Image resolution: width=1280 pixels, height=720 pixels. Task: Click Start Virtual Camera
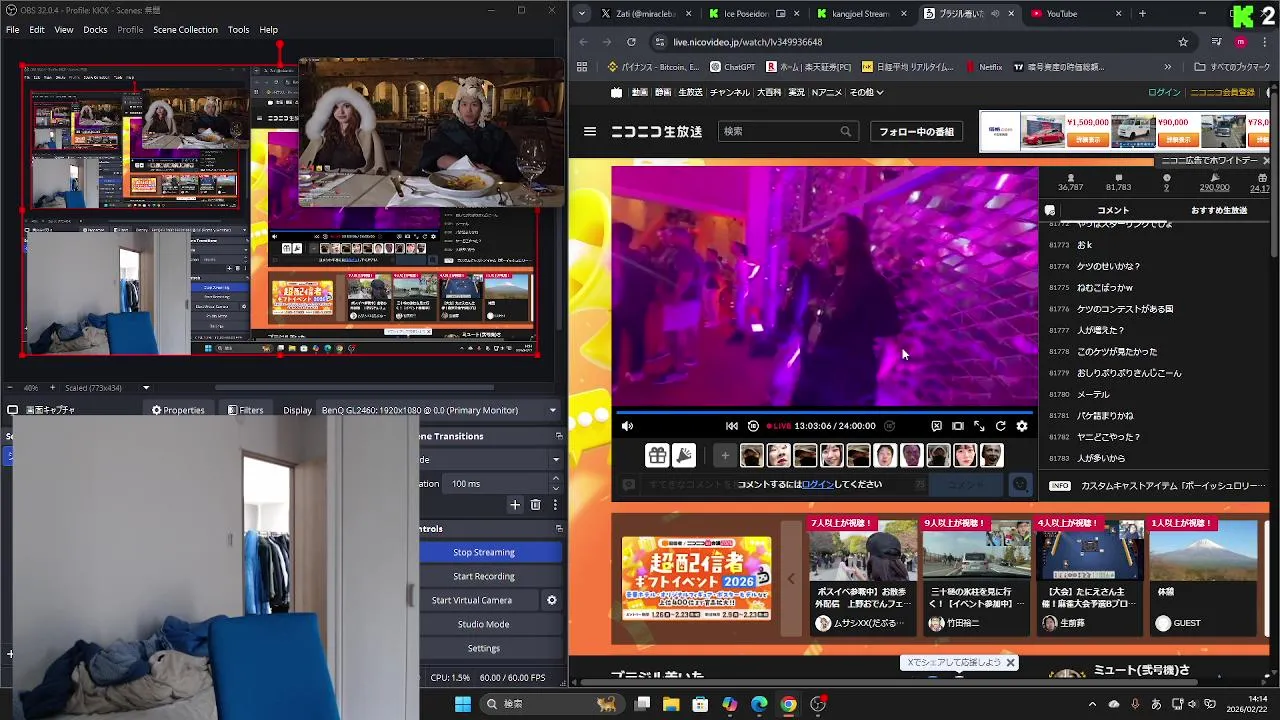click(x=472, y=600)
